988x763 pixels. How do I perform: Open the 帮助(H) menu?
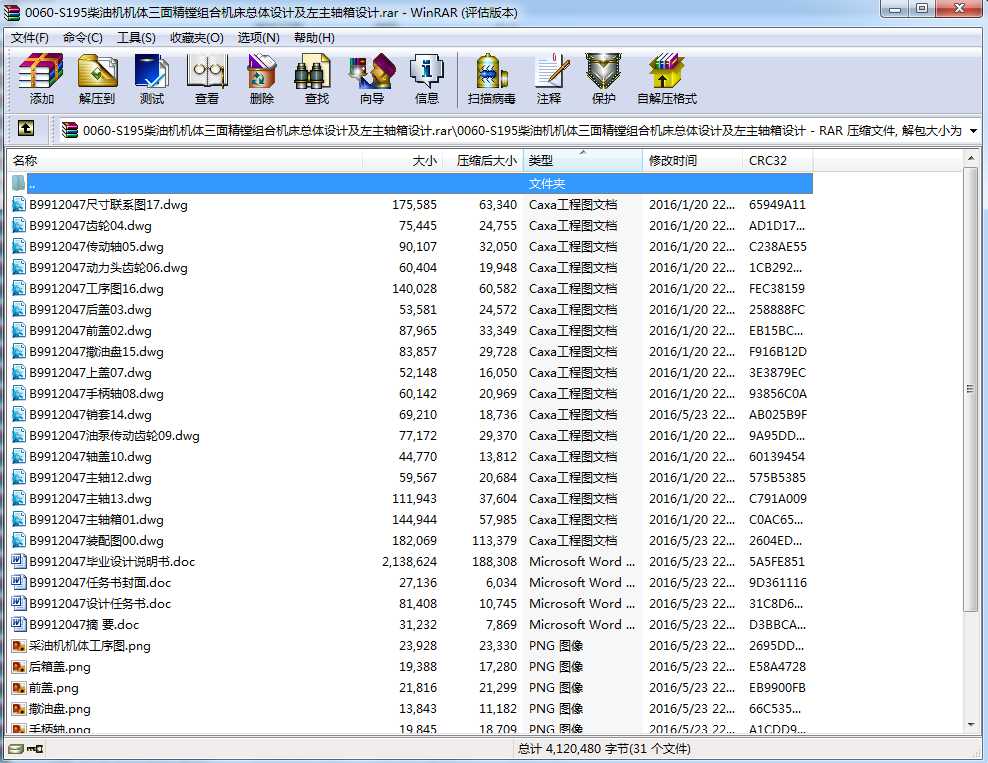click(314, 38)
